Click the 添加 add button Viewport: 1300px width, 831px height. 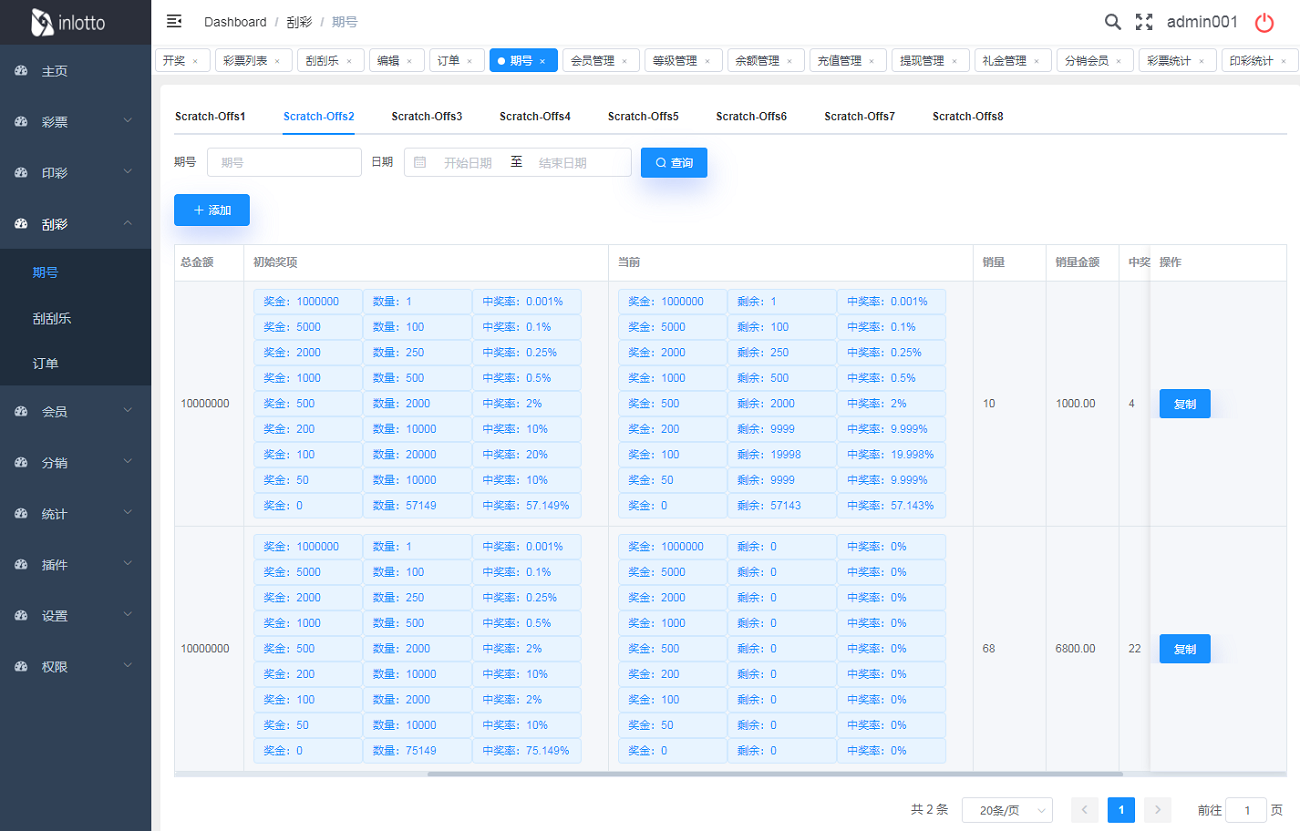point(212,210)
